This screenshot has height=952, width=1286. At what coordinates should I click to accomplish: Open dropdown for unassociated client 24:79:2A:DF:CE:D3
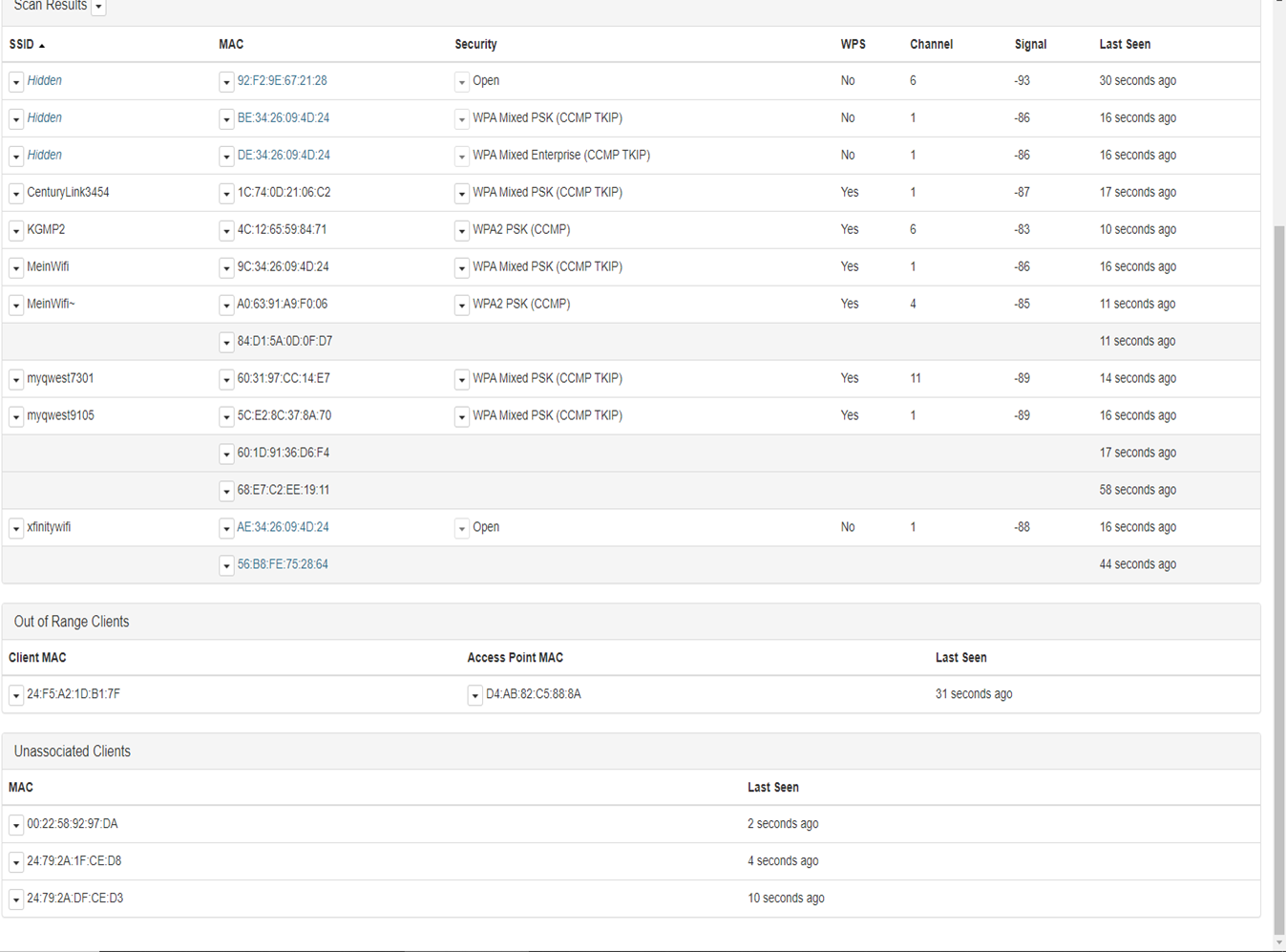(x=16, y=900)
